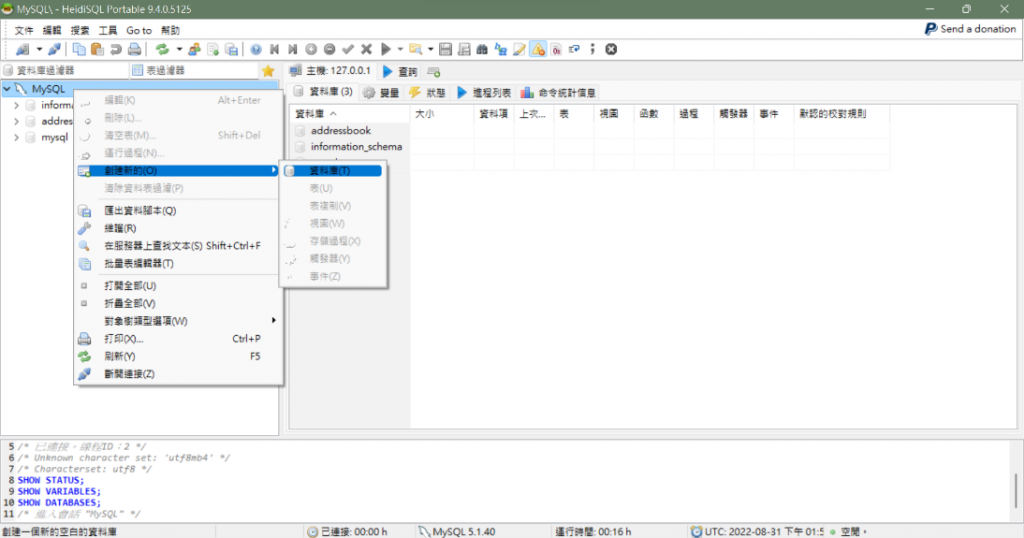Open the 工具 menu
Screen dimensions: 1024x538
[x=108, y=31]
